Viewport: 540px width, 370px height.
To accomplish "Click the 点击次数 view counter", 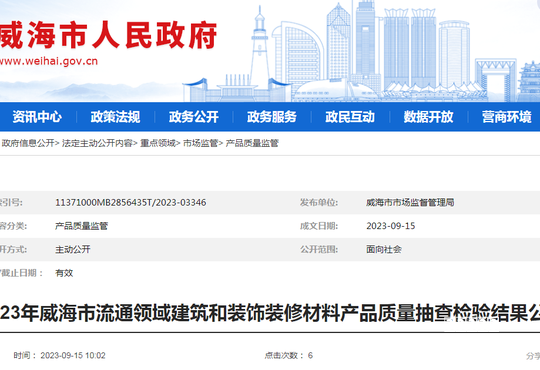I will coord(289,355).
